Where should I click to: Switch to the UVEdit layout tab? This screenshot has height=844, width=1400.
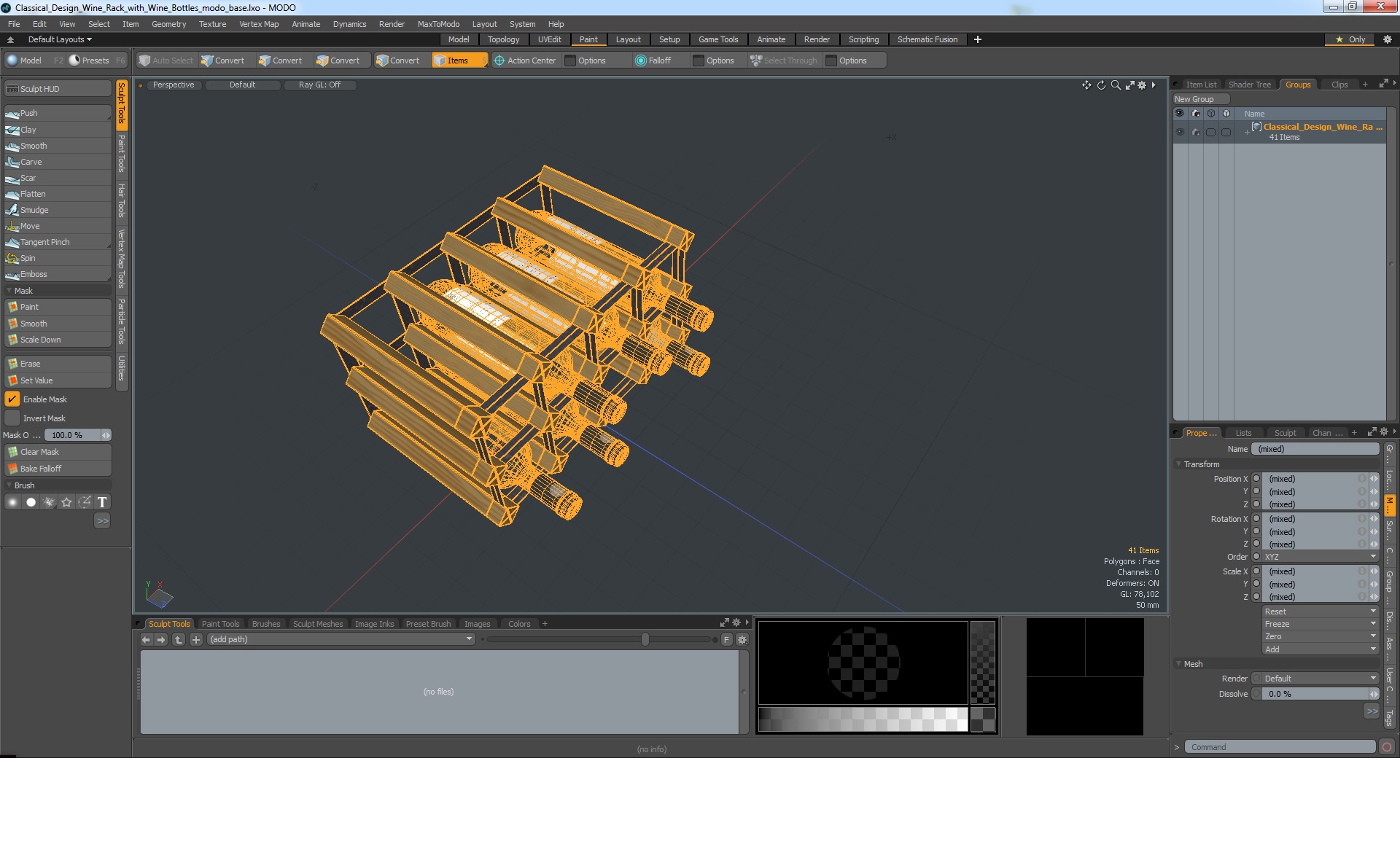pos(549,39)
